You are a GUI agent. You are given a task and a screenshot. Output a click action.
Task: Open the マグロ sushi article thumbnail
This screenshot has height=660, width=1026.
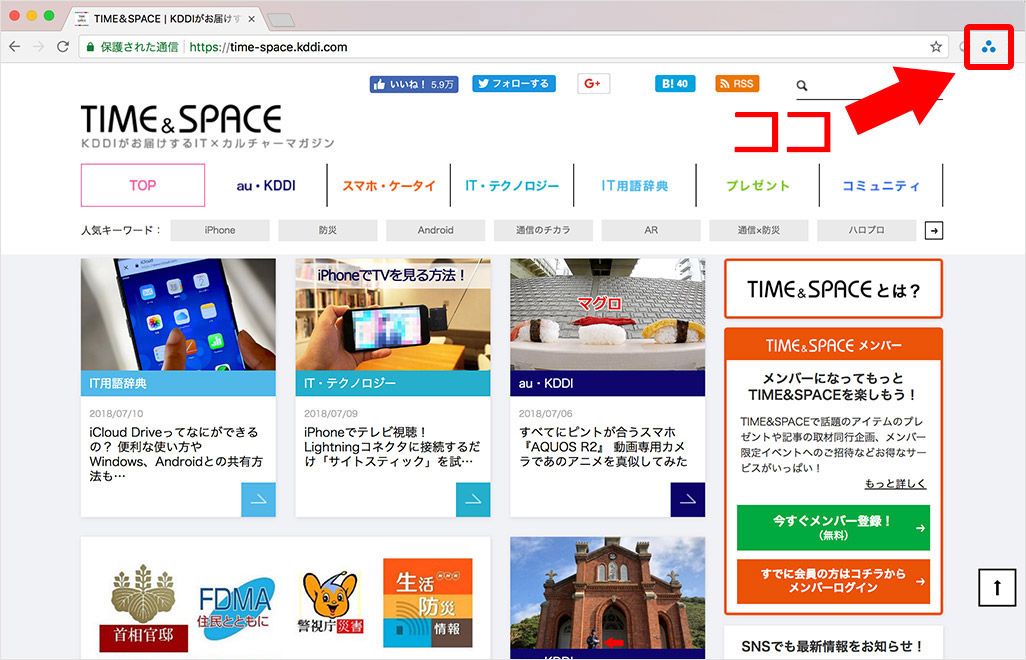(607, 315)
